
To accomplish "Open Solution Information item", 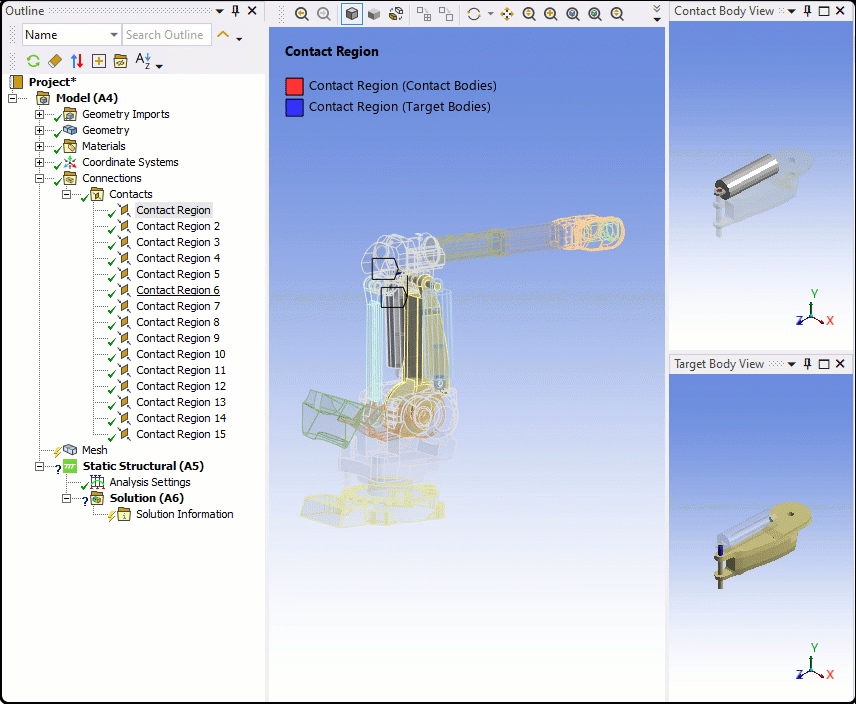I will click(184, 514).
